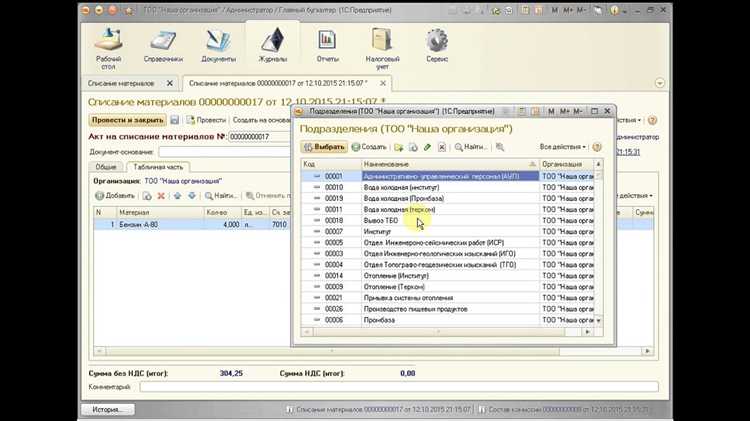Viewport: 750px width, 421px height.
Task: Click the cancel search icon in Подразделения
Action: coord(500,147)
